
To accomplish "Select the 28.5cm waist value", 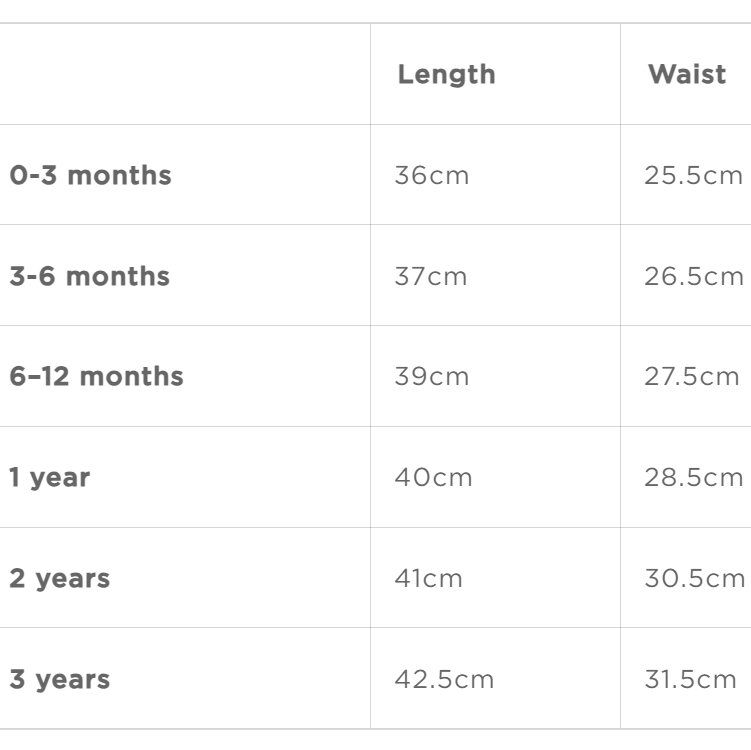I will 694,478.
